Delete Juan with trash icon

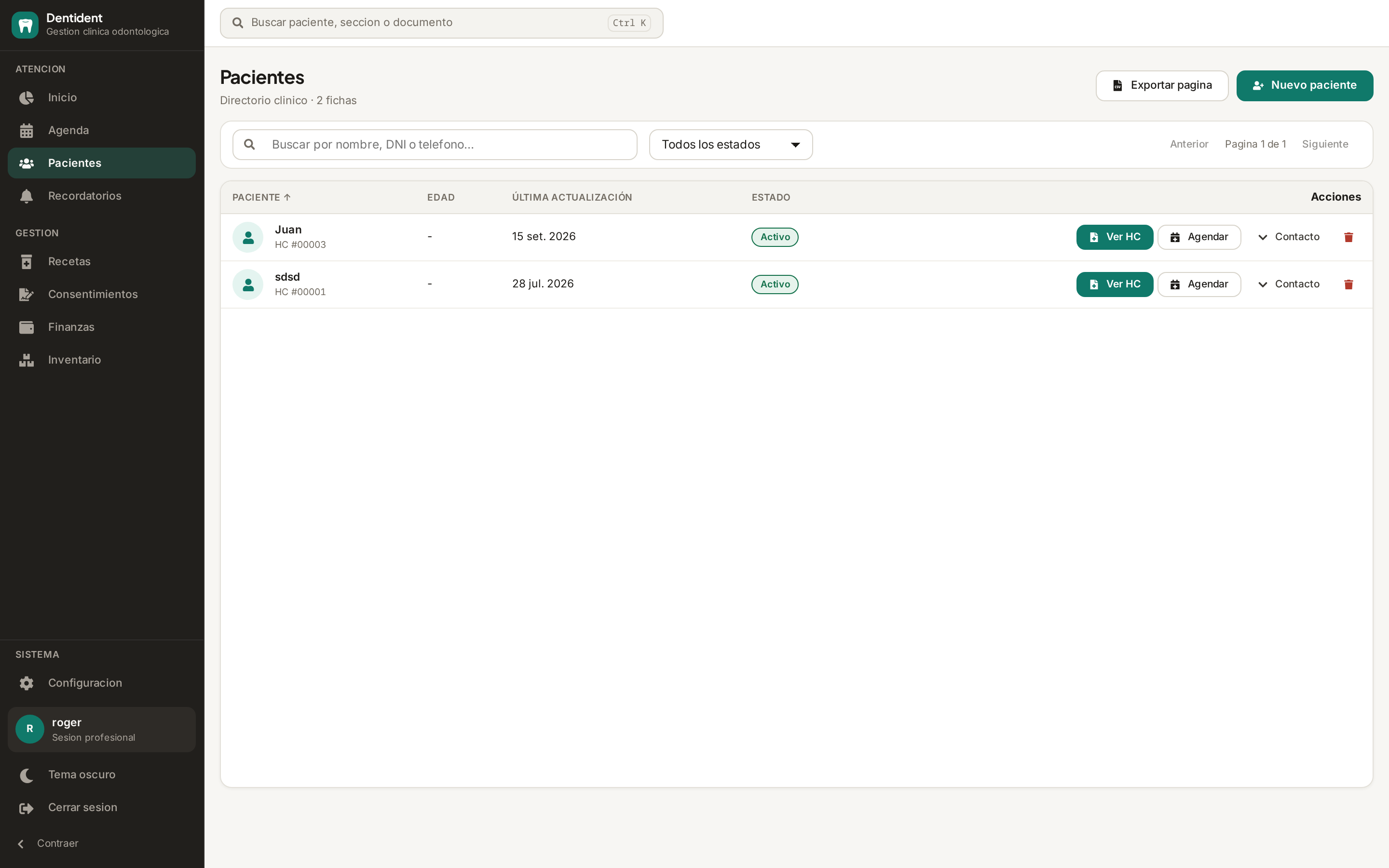1348,237
